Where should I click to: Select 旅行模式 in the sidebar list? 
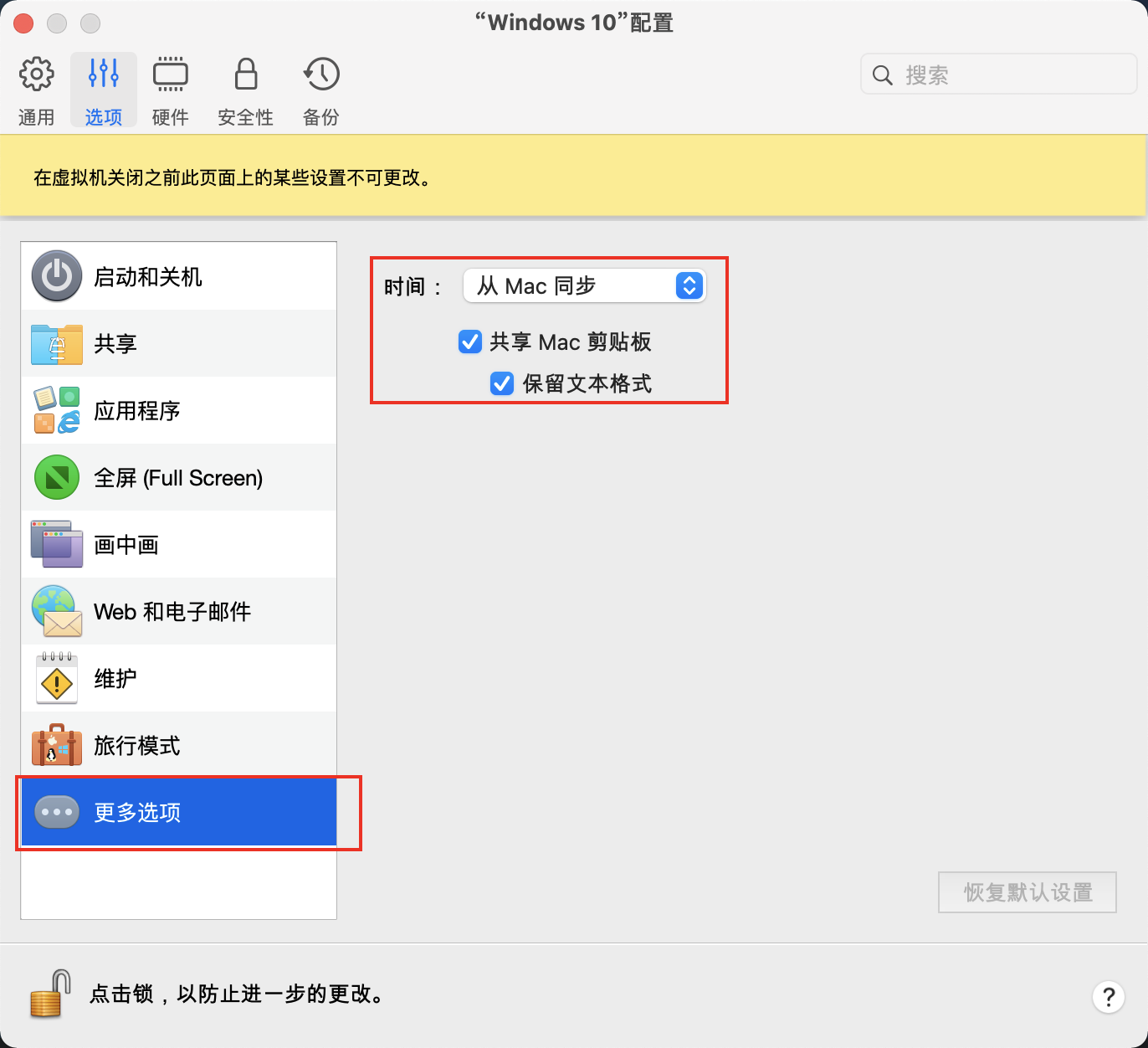coord(179,745)
